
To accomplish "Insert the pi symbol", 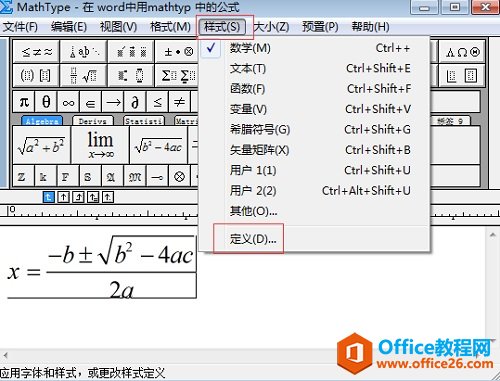I will pyautogui.click(x=24, y=102).
